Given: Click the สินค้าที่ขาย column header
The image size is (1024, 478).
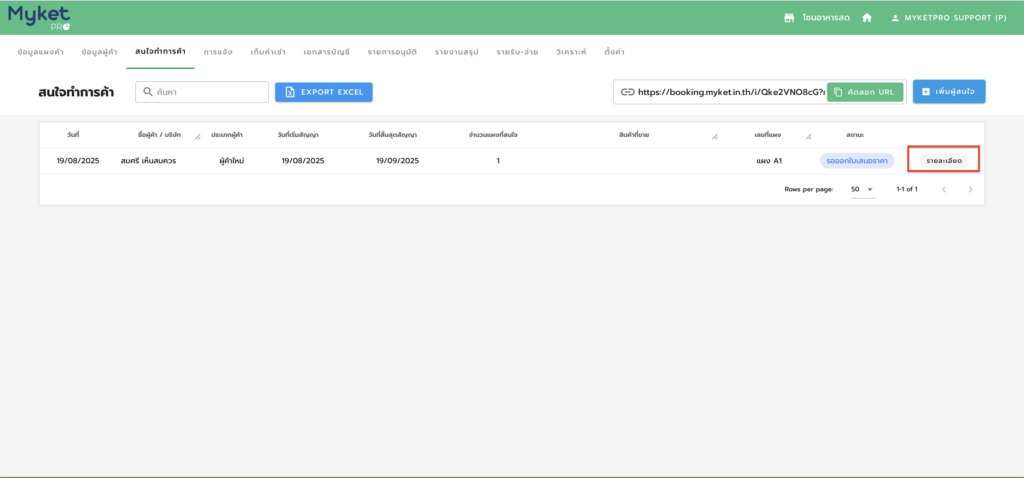Looking at the screenshot, I should pos(633,135).
